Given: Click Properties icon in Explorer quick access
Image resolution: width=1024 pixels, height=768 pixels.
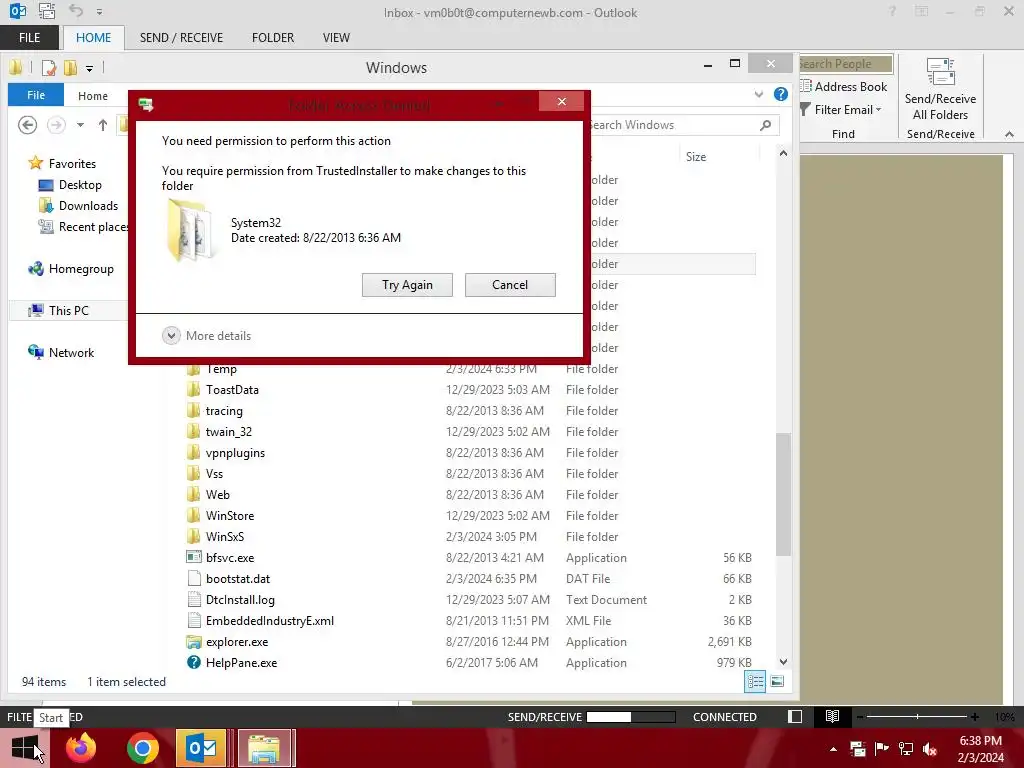Looking at the screenshot, I should click(48, 68).
